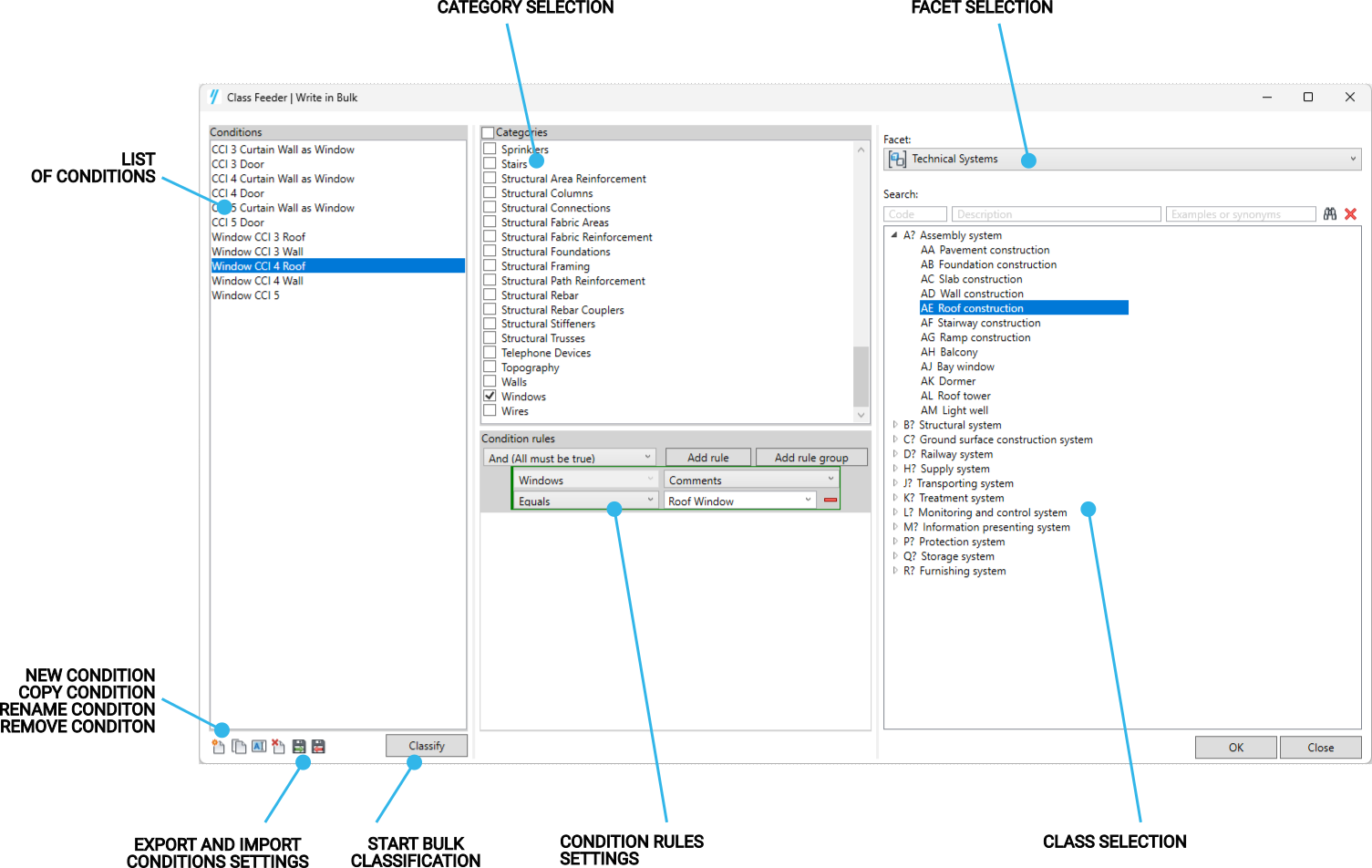Start bulk classification with Classify button
This screenshot has width=1372, height=868.
click(427, 746)
